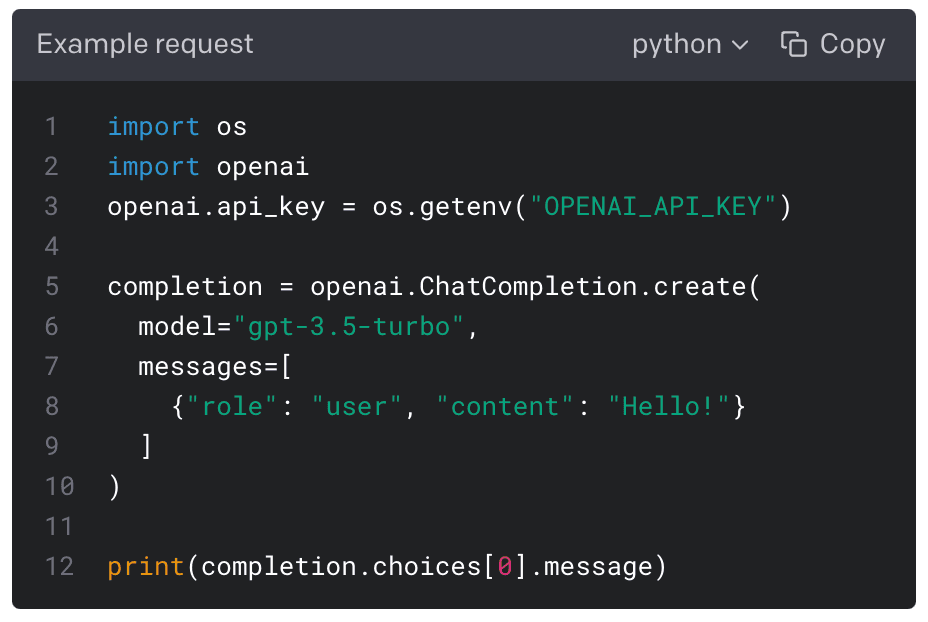Click the "user" value string
This screenshot has width=928, height=622.
[x=357, y=407]
